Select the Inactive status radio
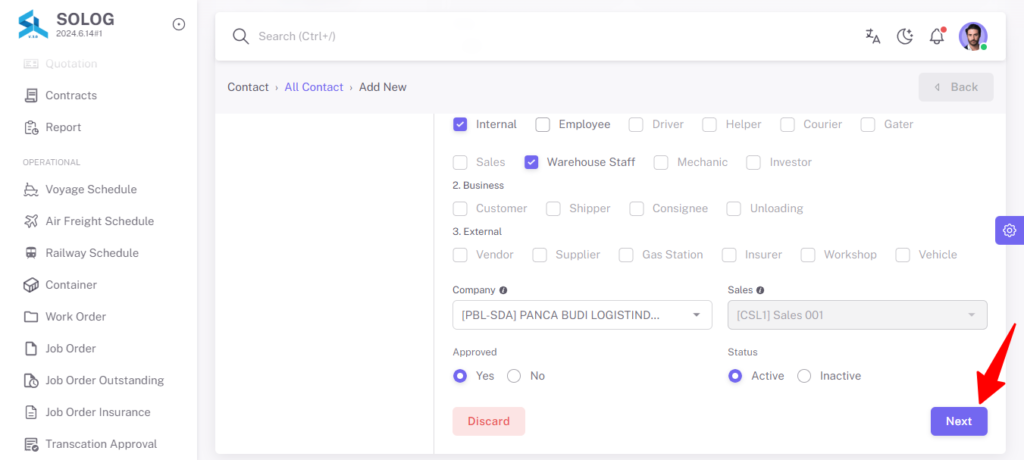Viewport: 1024px width, 460px height. (x=805, y=376)
